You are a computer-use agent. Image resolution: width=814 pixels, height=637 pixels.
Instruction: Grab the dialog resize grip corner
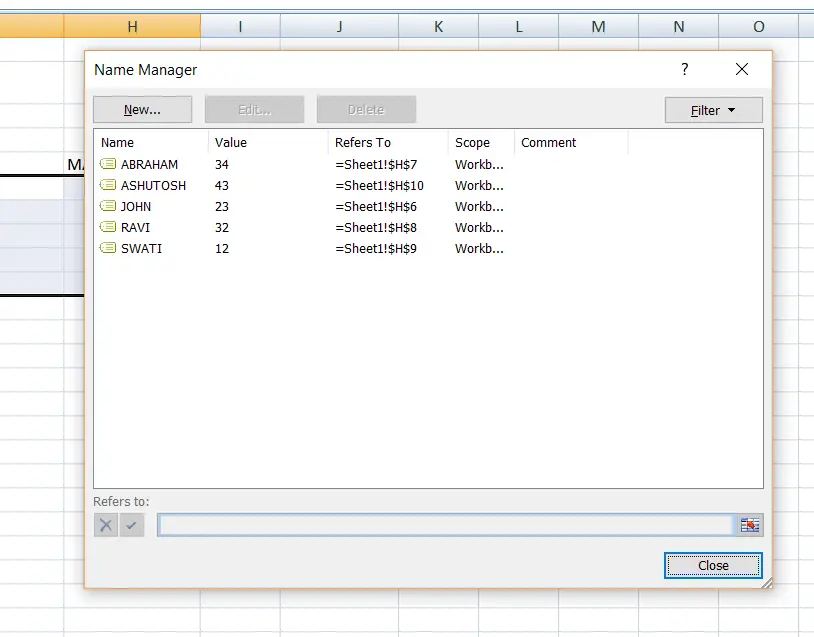click(x=767, y=583)
